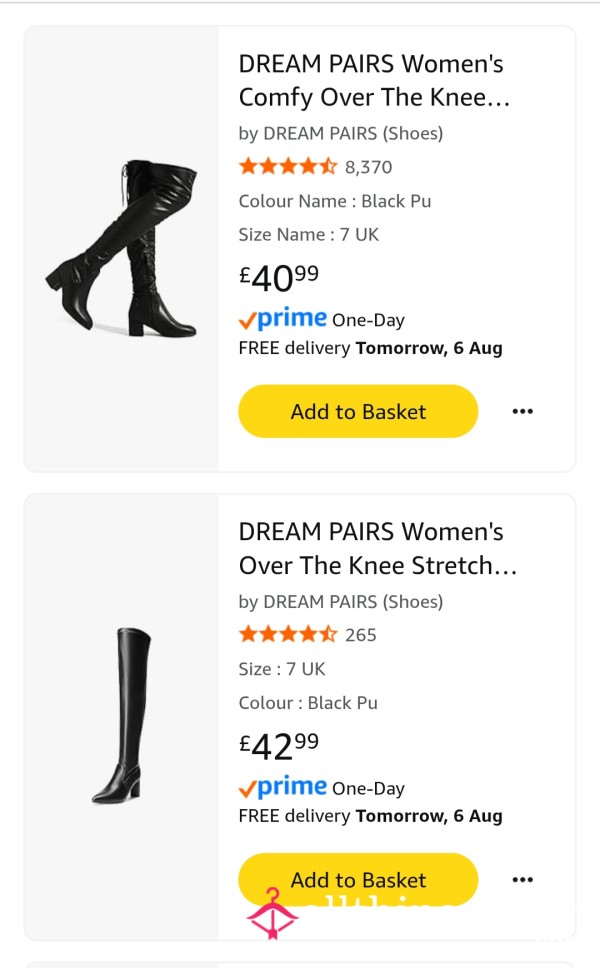This screenshot has width=600, height=968.
Task: Open more options for £40.99 boots
Action: click(522, 411)
